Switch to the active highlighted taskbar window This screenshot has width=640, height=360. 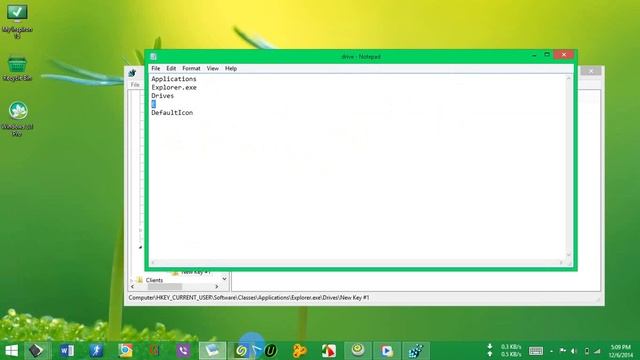(x=212, y=351)
